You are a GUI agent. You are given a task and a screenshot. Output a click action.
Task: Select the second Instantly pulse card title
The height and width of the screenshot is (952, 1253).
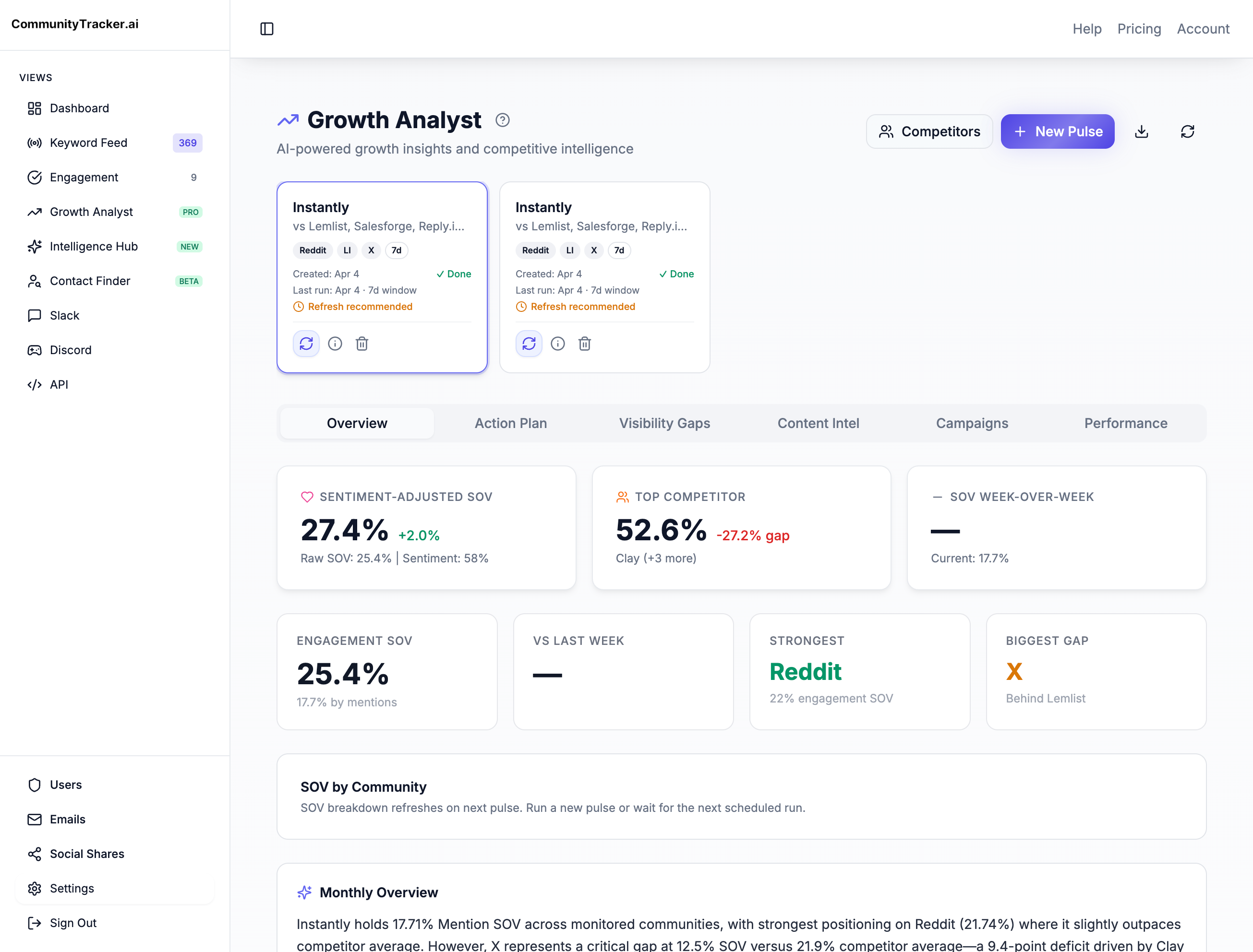click(543, 207)
